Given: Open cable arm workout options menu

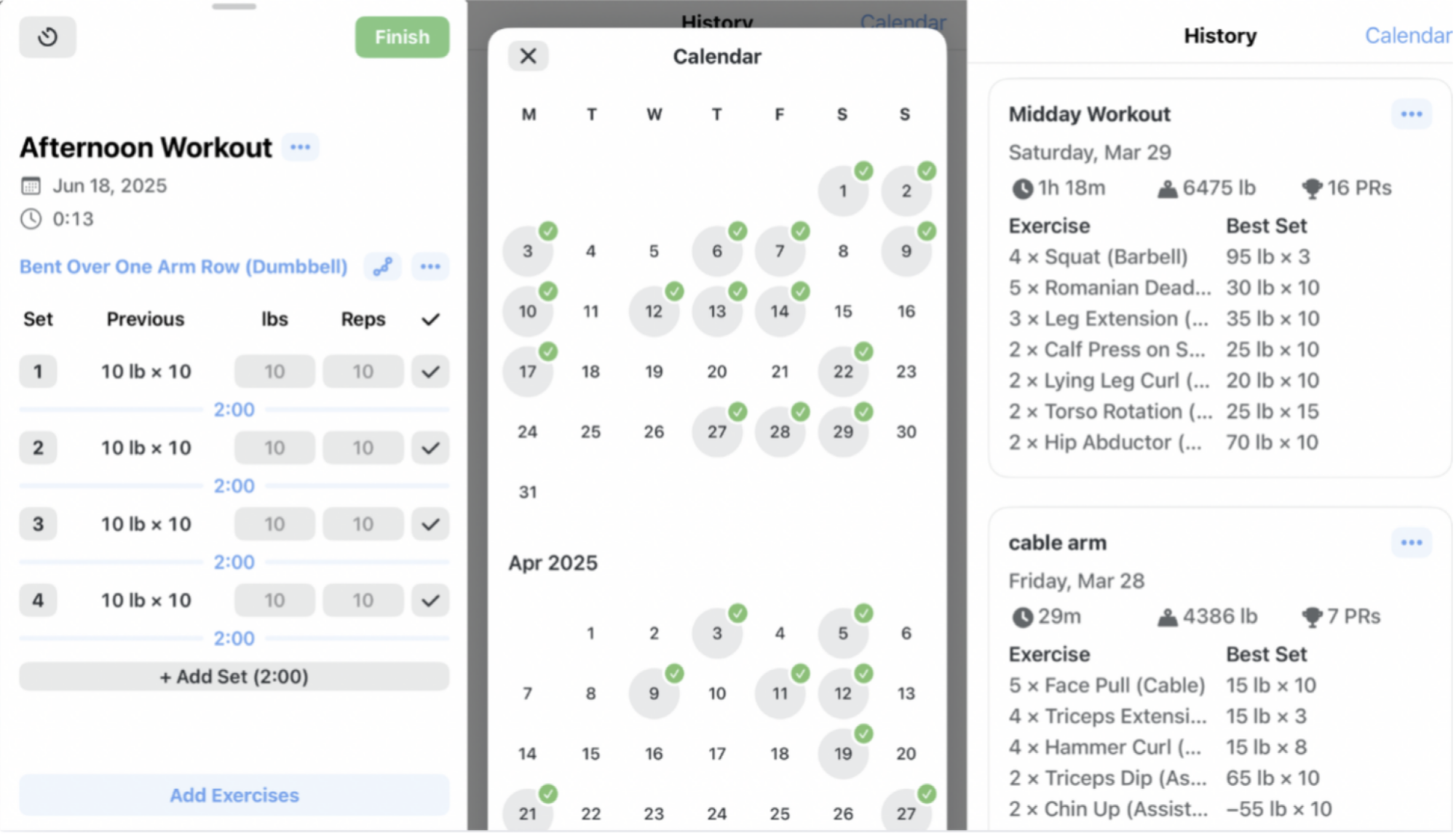Looking at the screenshot, I should [x=1411, y=543].
